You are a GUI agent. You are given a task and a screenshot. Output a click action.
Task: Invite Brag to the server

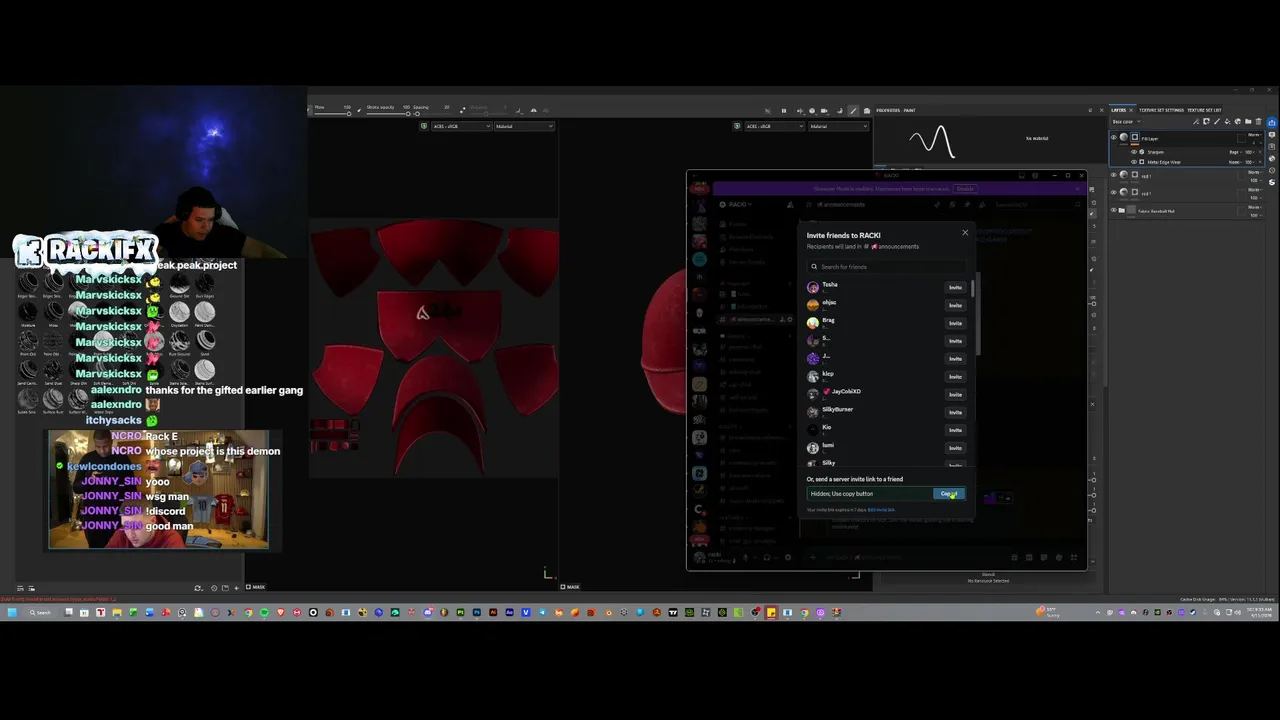(955, 323)
